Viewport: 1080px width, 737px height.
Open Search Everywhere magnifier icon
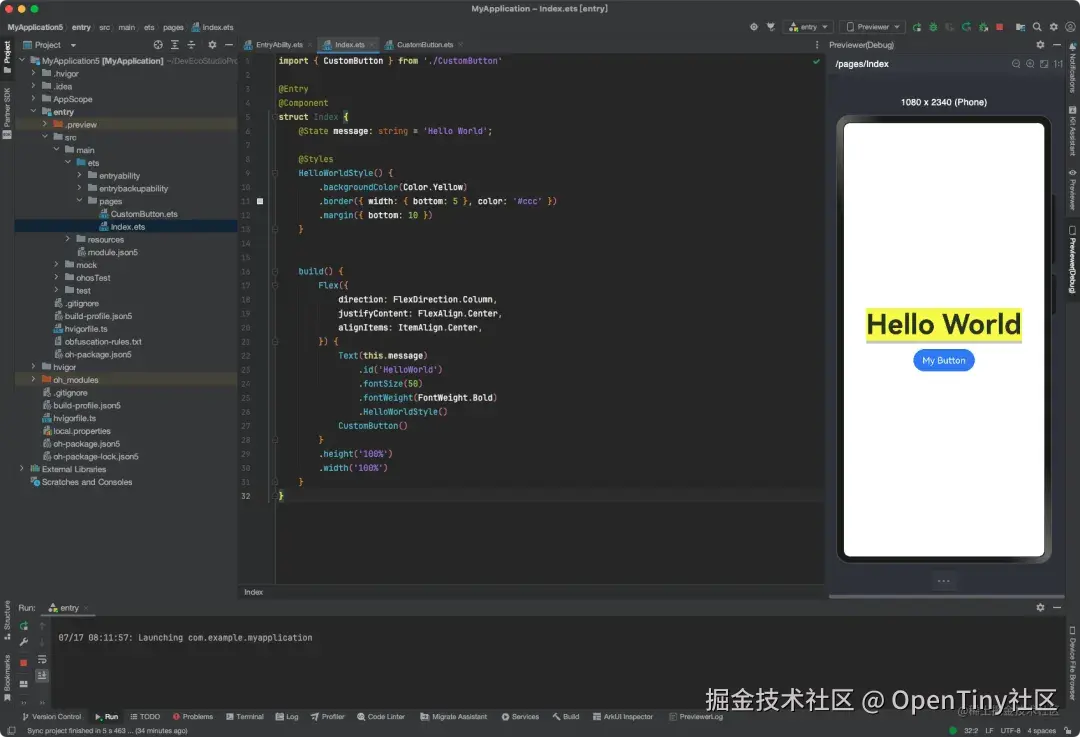[x=1037, y=27]
